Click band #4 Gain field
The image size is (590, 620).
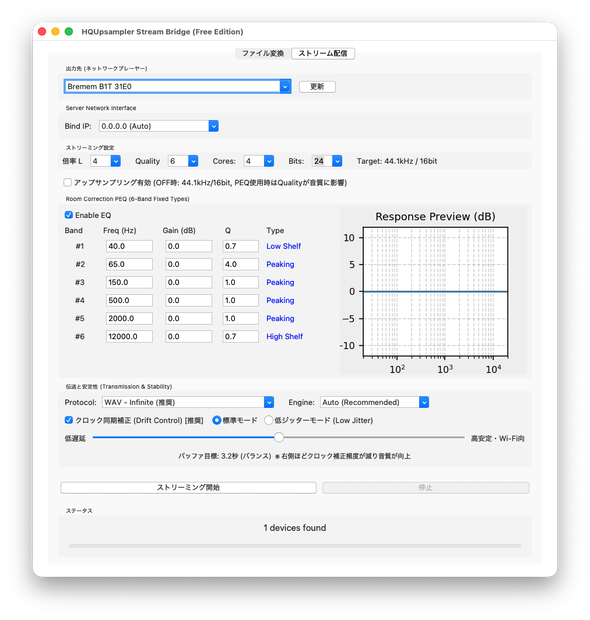click(x=189, y=301)
